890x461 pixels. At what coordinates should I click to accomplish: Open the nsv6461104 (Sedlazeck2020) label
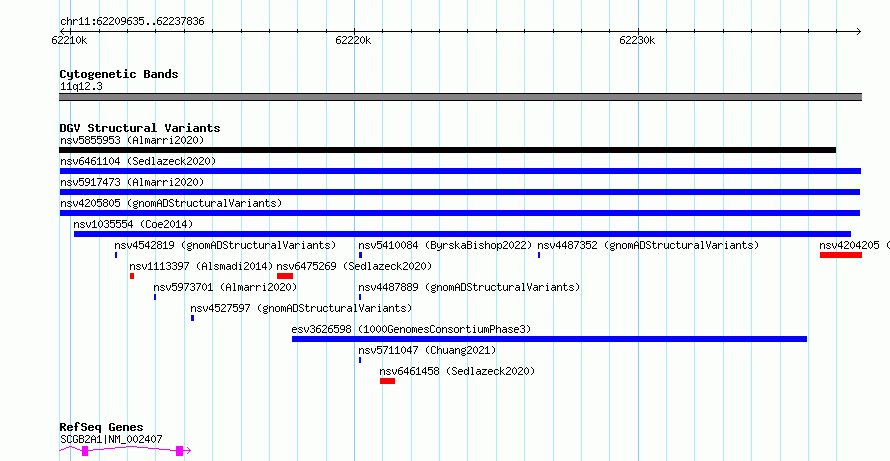(x=138, y=161)
